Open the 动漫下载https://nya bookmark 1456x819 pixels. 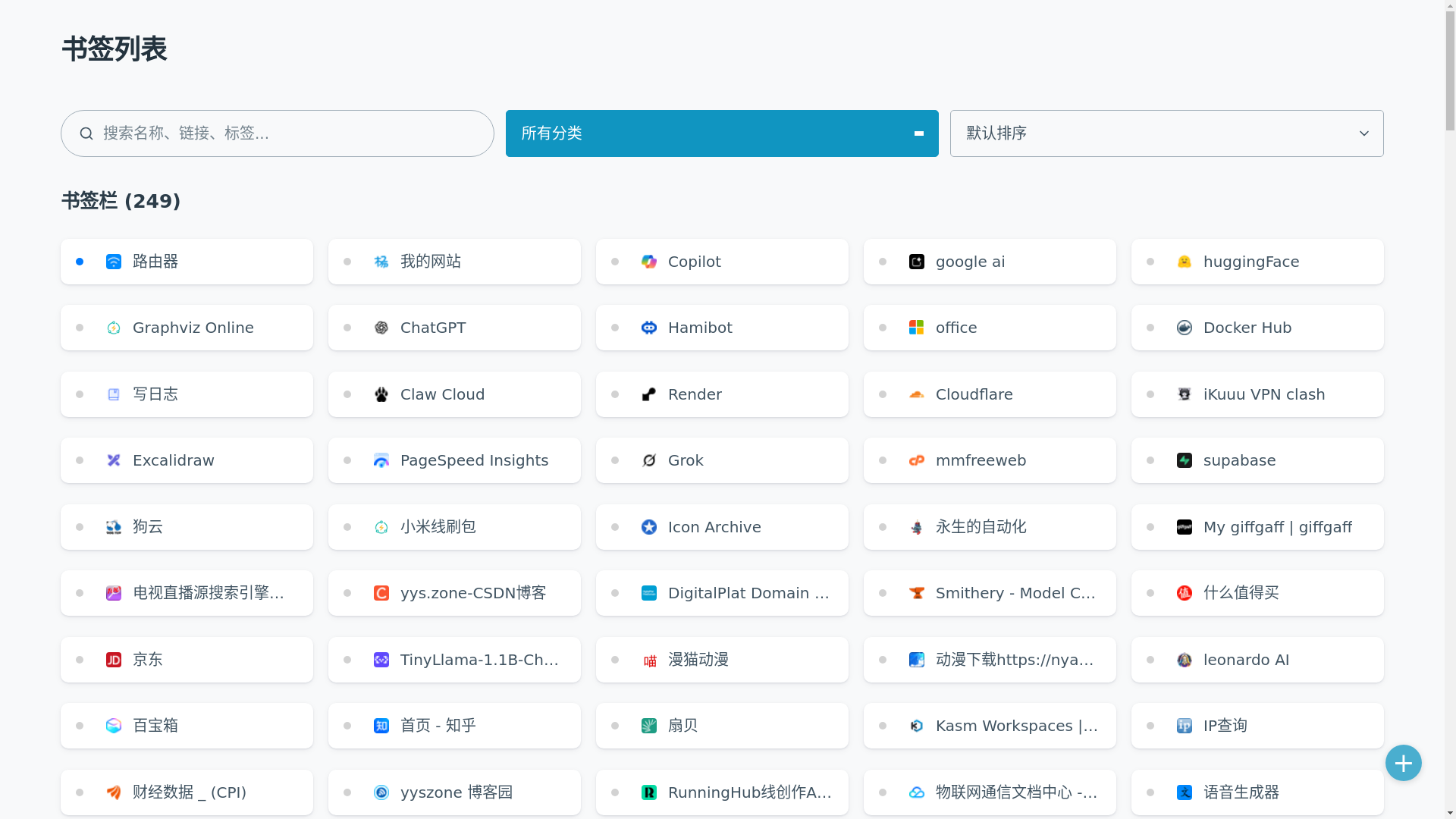tap(990, 660)
